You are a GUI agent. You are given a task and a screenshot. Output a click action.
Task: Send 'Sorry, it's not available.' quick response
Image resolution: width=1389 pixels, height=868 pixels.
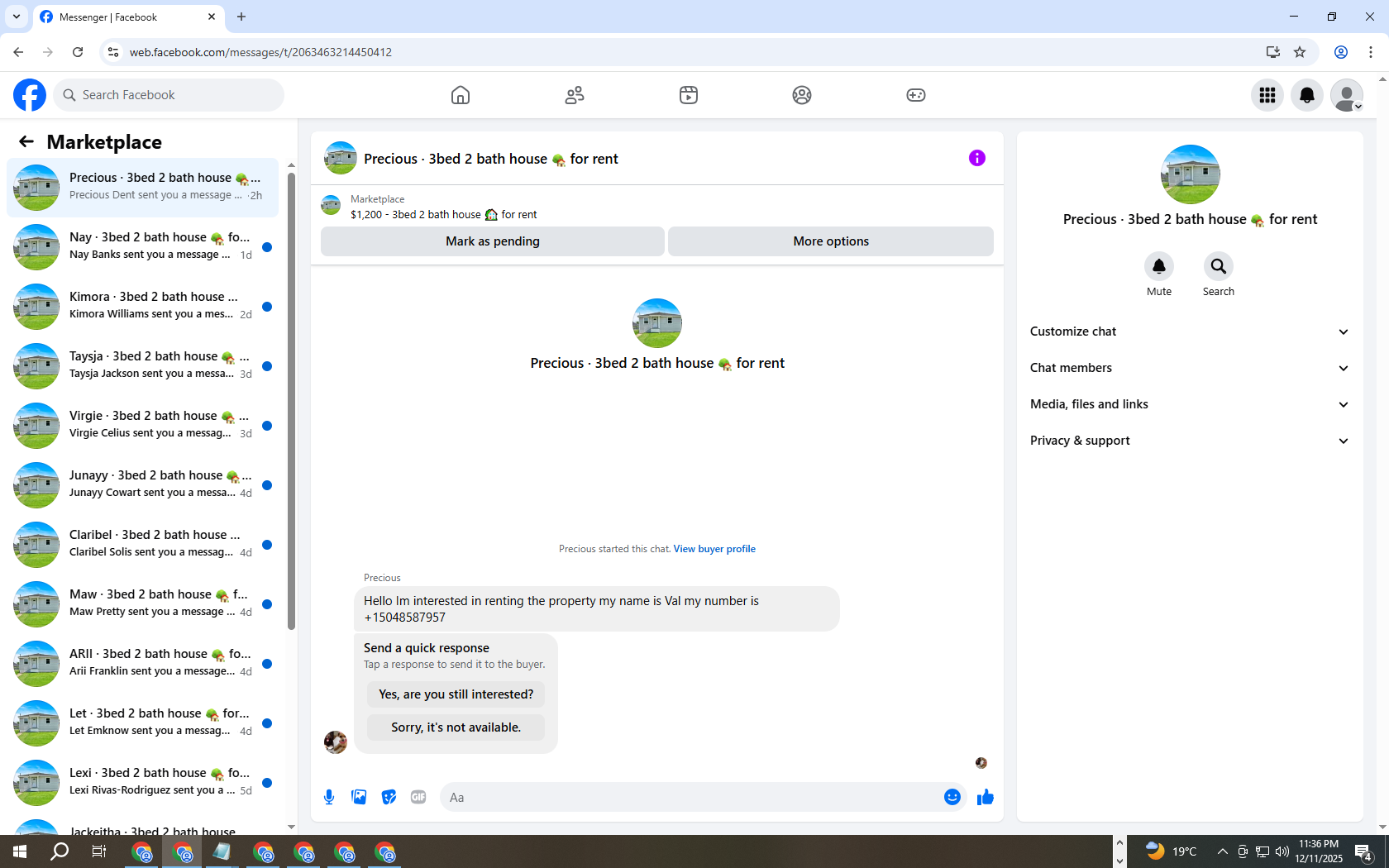tap(456, 727)
